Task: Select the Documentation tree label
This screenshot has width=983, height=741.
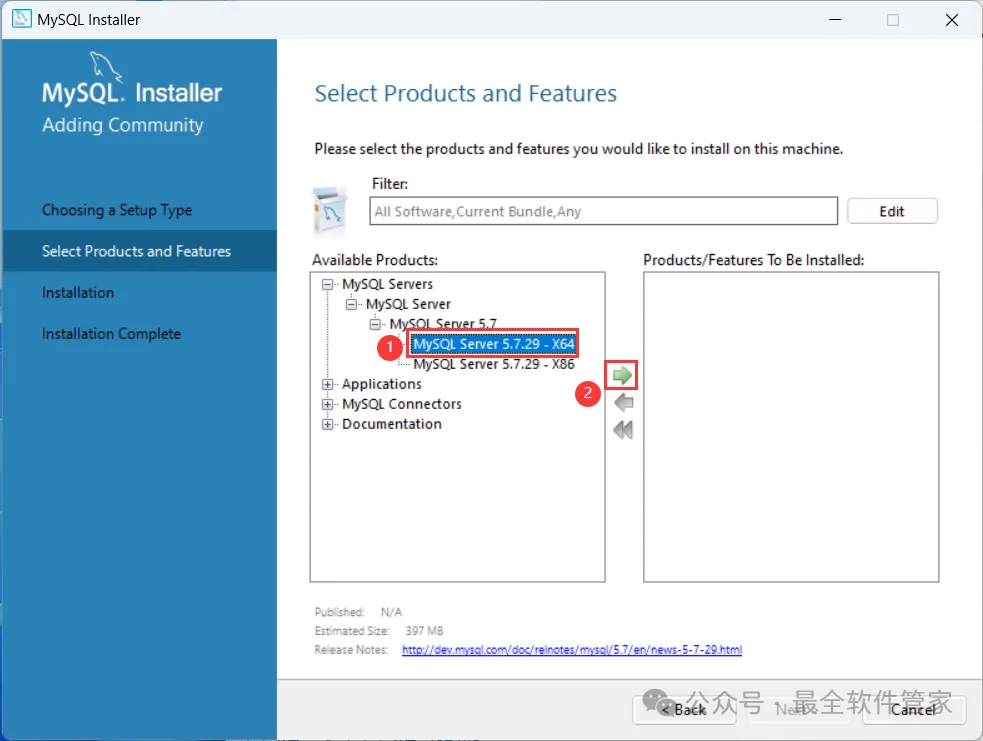Action: pos(391,424)
